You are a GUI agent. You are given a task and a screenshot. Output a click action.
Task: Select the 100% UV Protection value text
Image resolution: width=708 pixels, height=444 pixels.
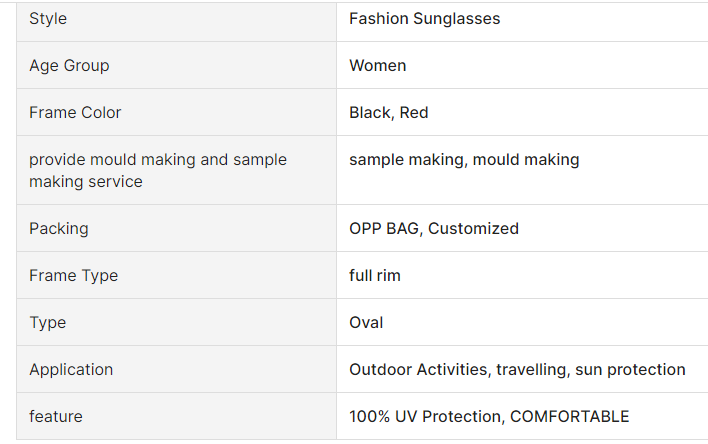[425, 417]
